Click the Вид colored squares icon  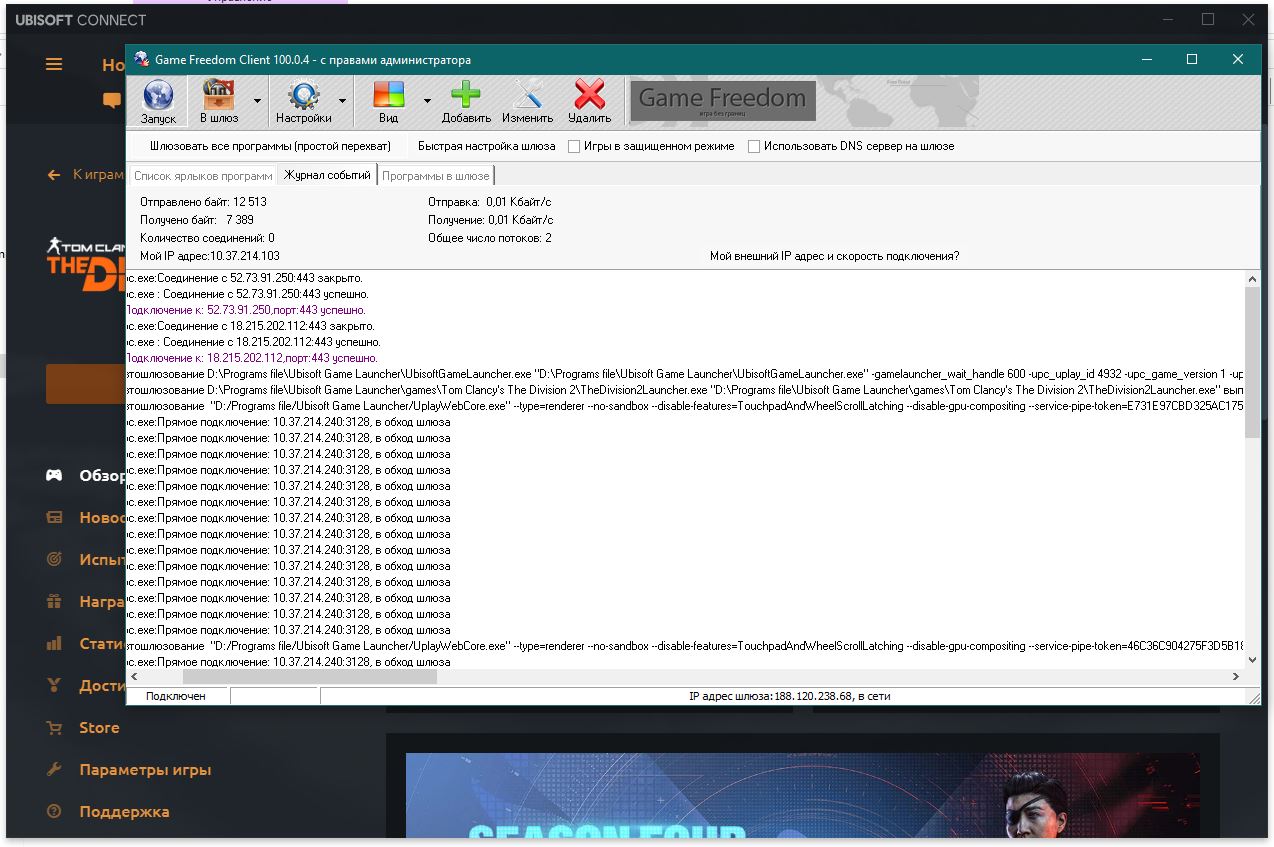tap(388, 97)
